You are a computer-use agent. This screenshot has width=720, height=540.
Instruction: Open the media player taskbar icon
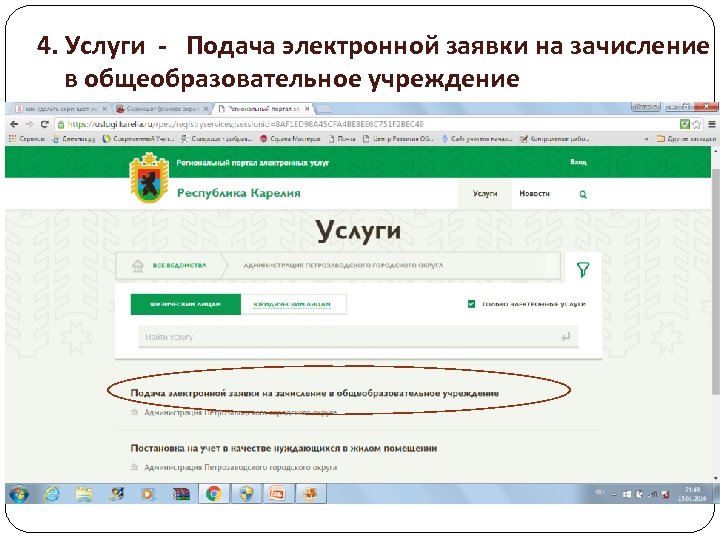pyautogui.click(x=148, y=494)
